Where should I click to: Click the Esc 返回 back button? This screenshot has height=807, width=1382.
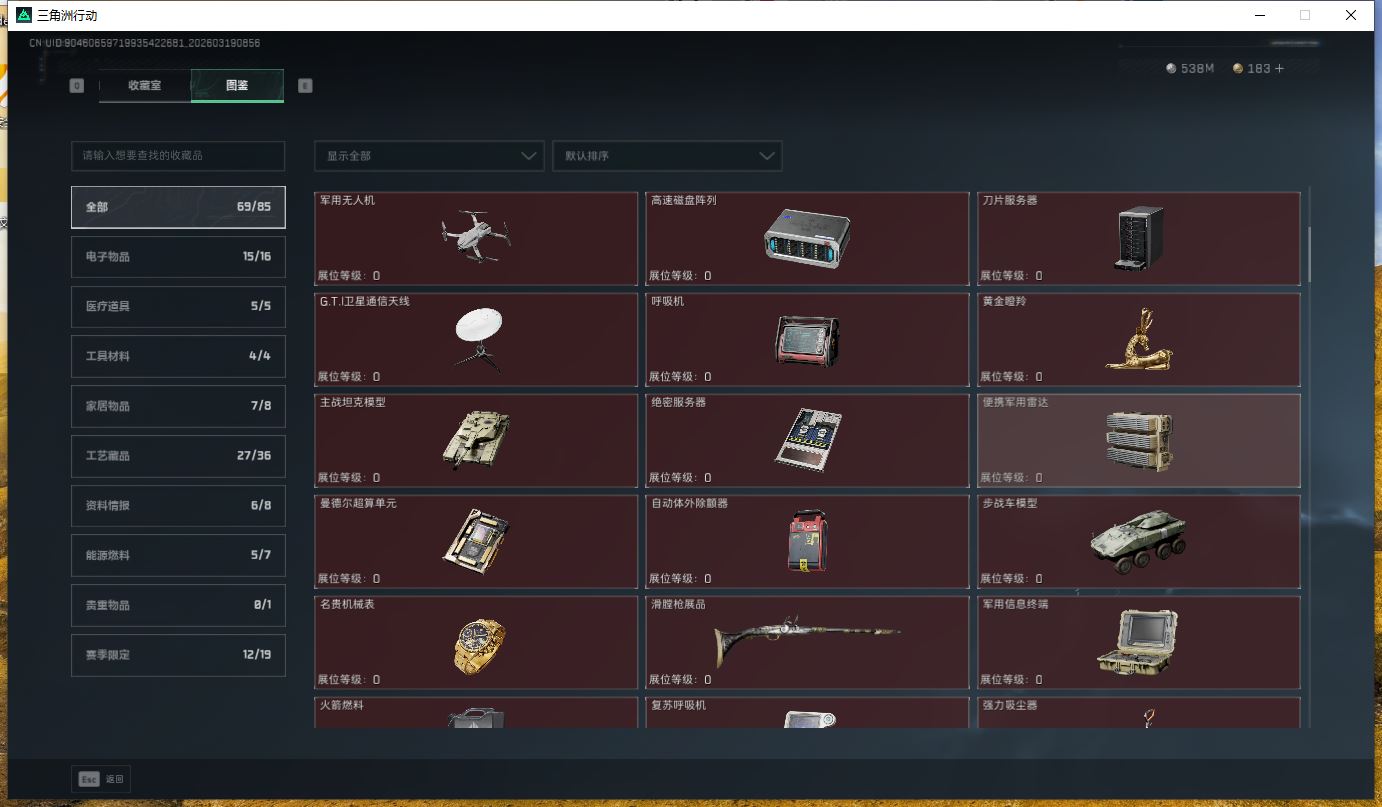[99, 778]
